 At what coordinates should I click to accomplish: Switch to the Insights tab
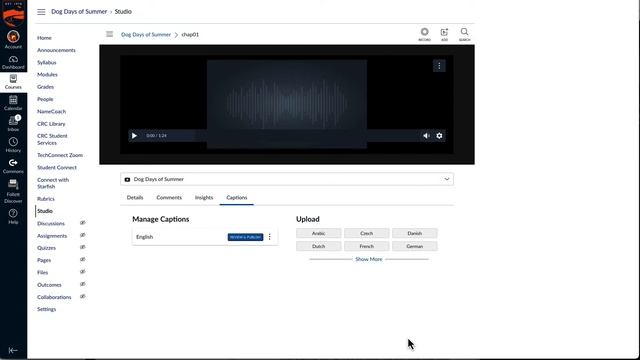pos(204,198)
